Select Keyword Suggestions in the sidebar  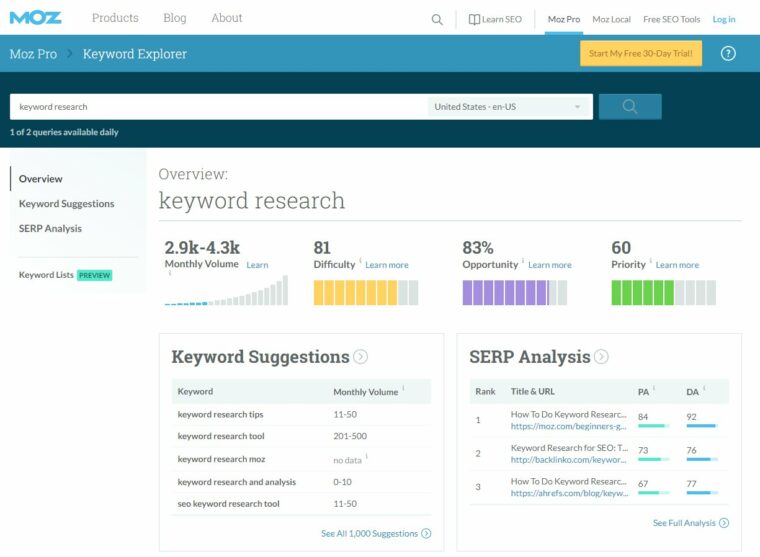66,204
